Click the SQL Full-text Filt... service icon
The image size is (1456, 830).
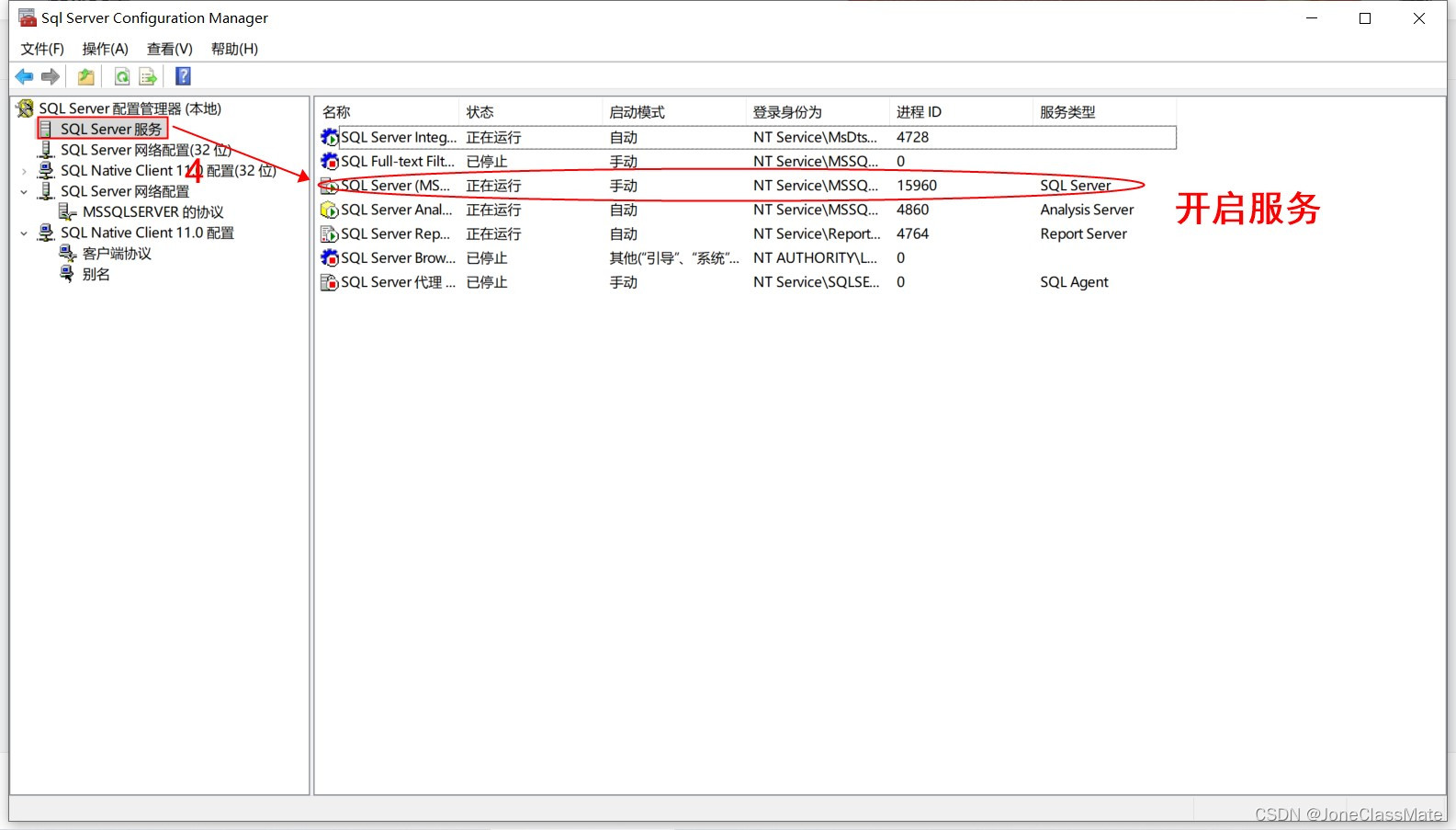[329, 162]
